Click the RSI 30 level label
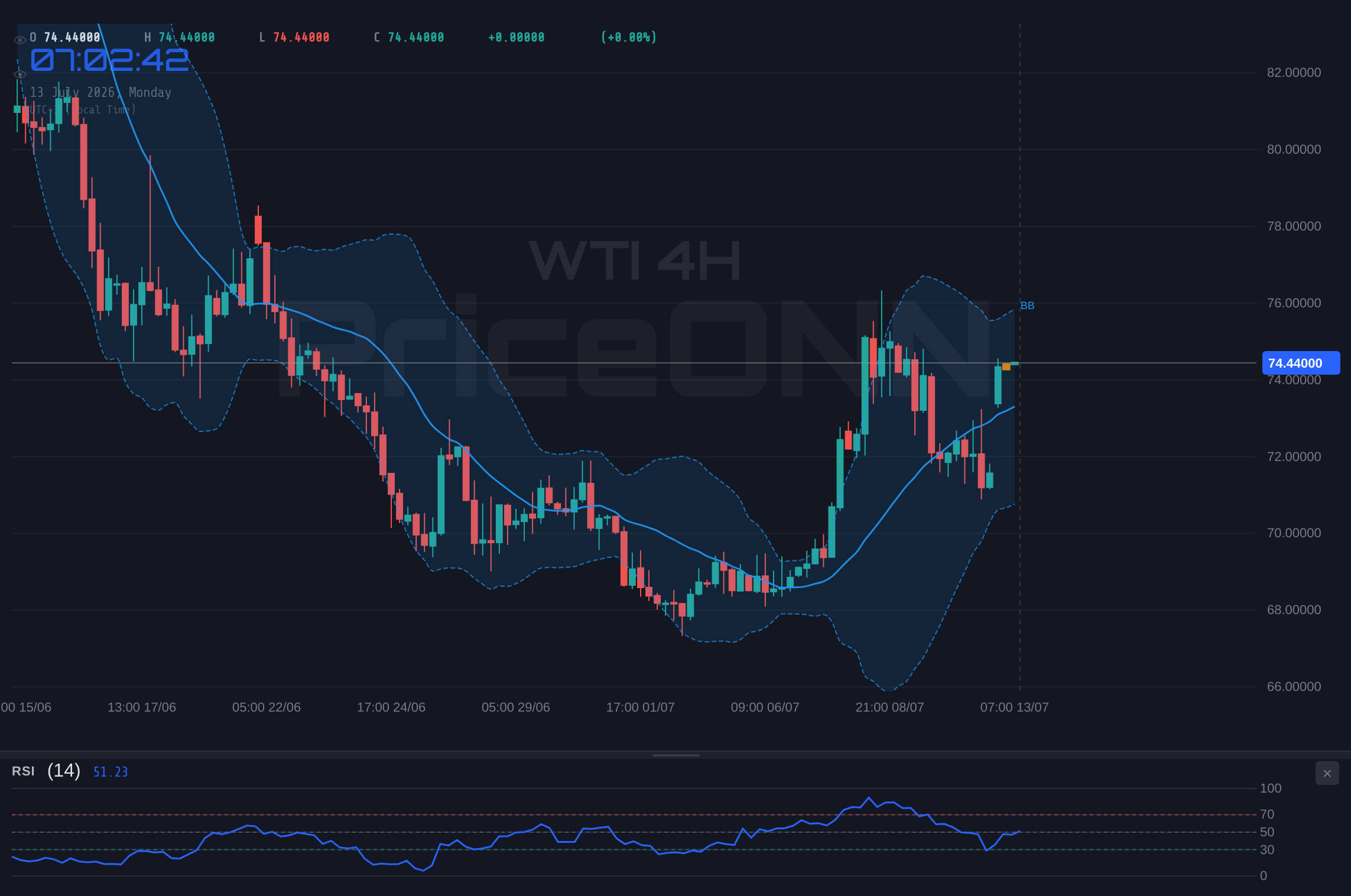Image resolution: width=1351 pixels, height=896 pixels. click(x=1267, y=850)
